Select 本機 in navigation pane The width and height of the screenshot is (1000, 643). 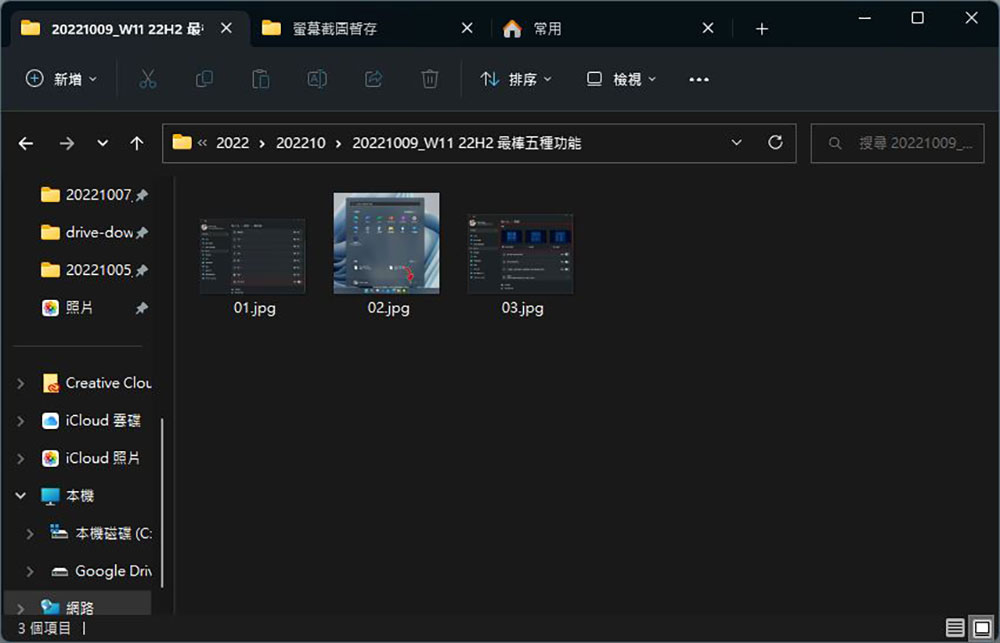(68, 496)
